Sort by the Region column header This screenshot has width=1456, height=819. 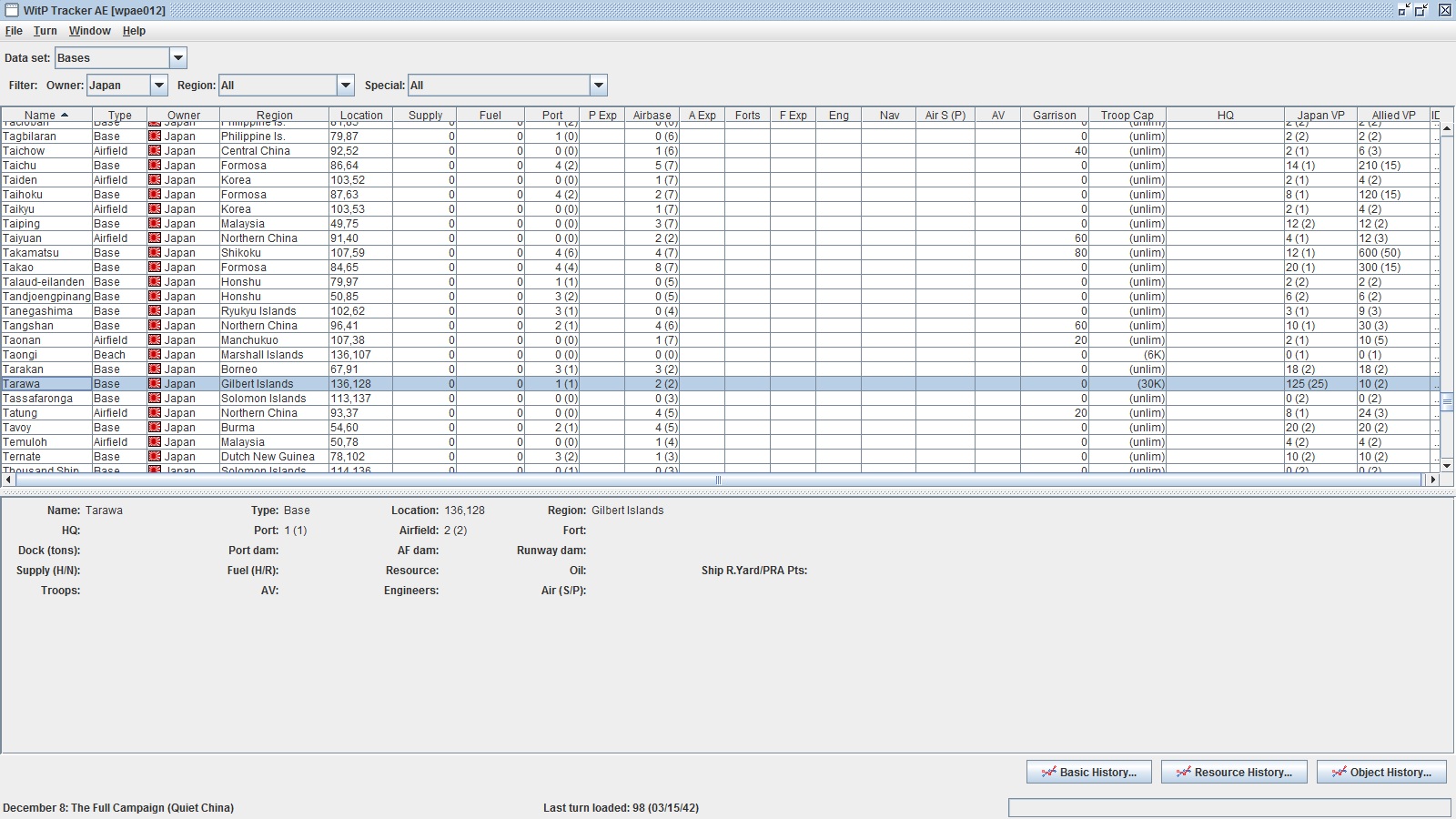pyautogui.click(x=274, y=115)
